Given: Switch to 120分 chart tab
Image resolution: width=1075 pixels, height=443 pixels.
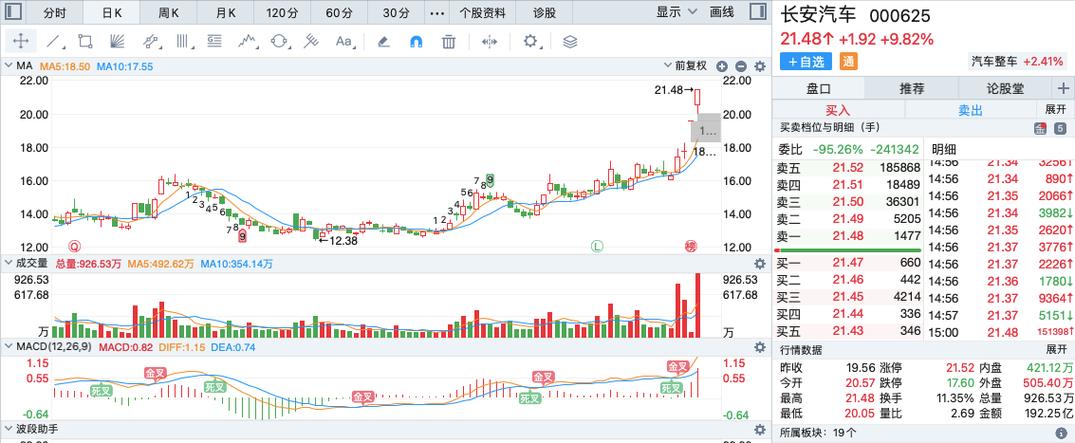Looking at the screenshot, I should coord(282,12).
